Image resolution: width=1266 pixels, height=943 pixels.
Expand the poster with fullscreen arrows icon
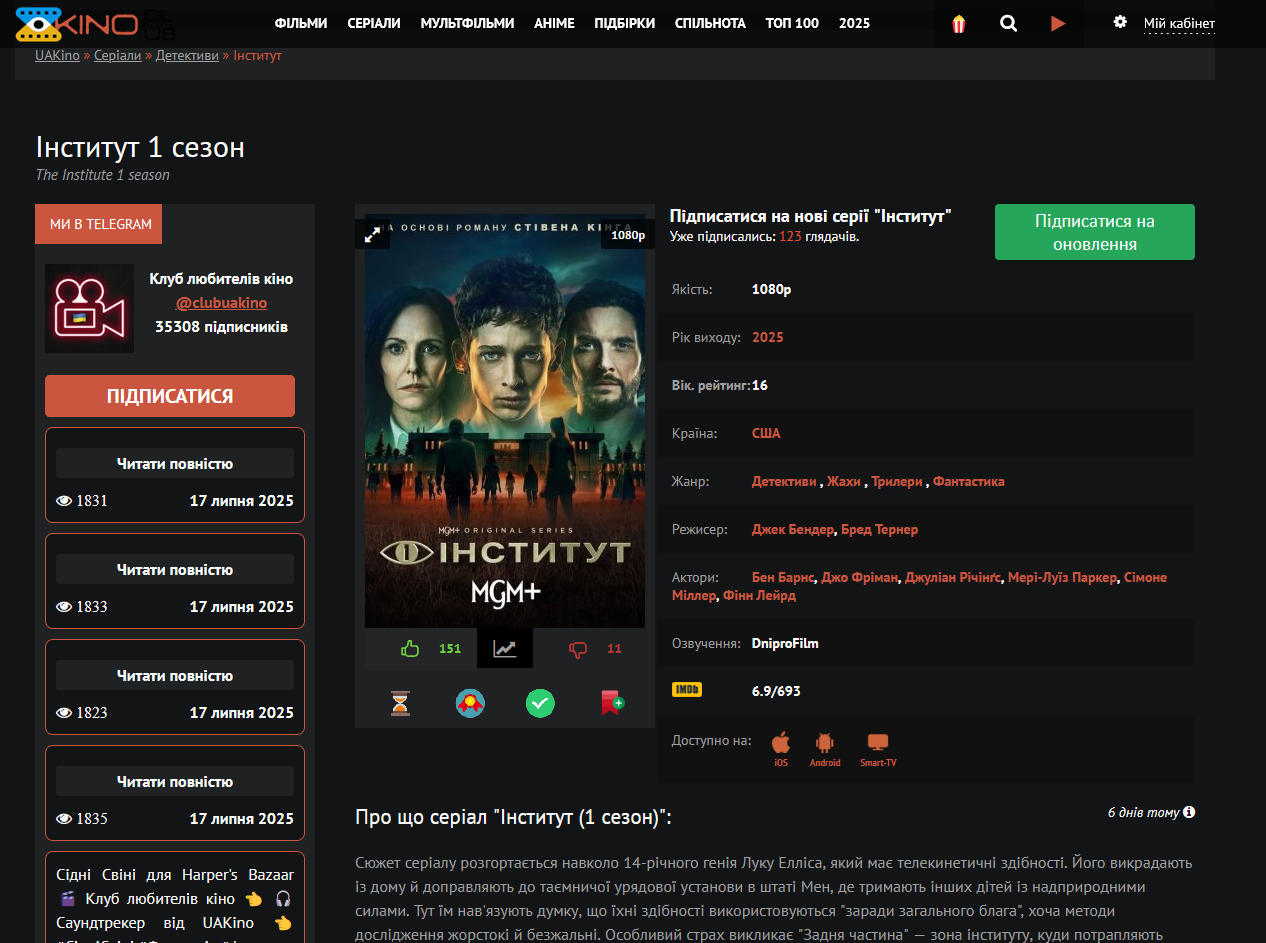pos(372,235)
